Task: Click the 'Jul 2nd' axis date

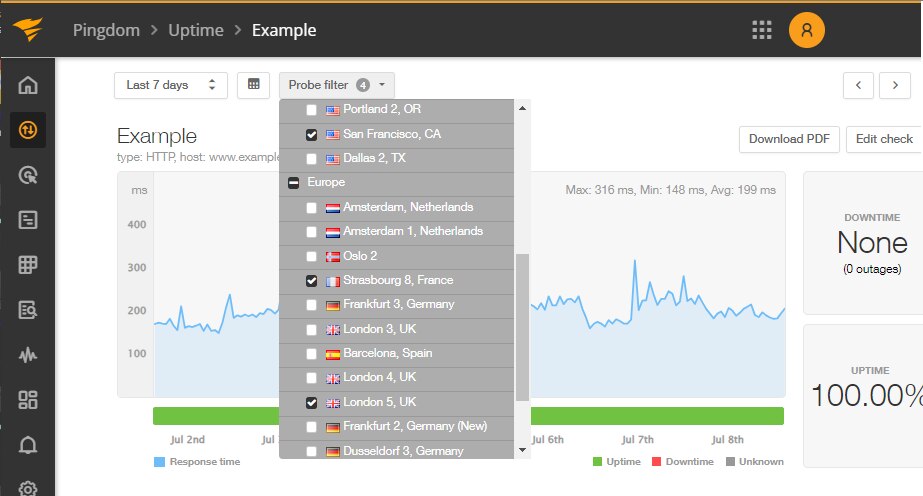Action: pos(188,440)
